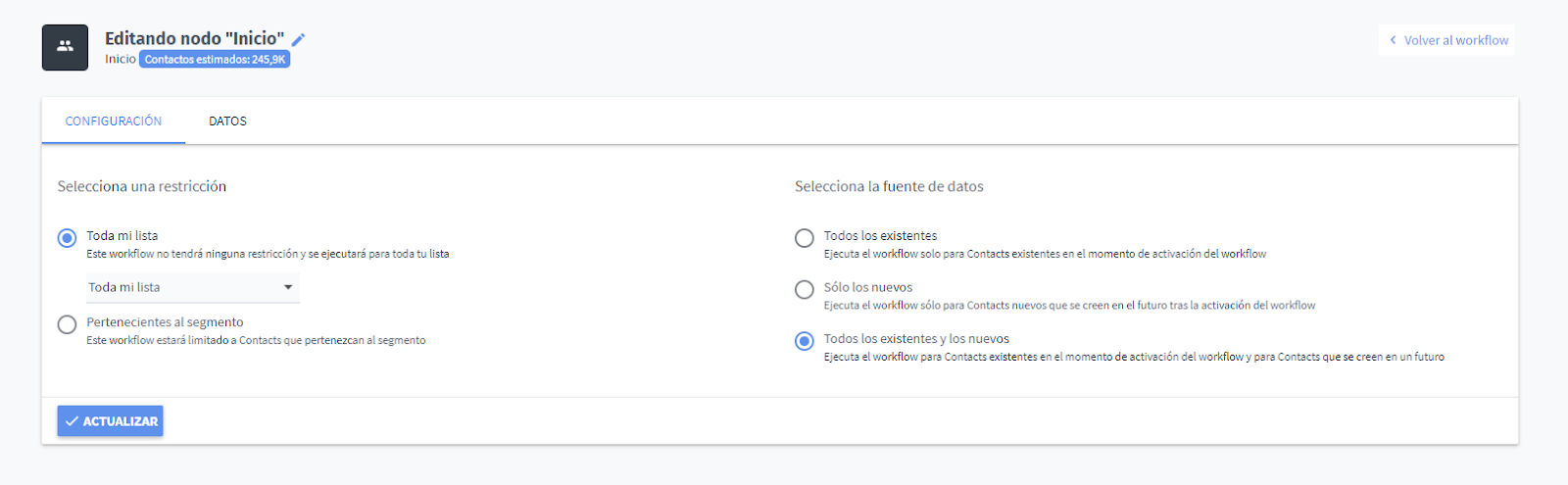This screenshot has height=485, width=1568.
Task: Select the "Toda mi lista" radio option
Action: [x=67, y=238]
